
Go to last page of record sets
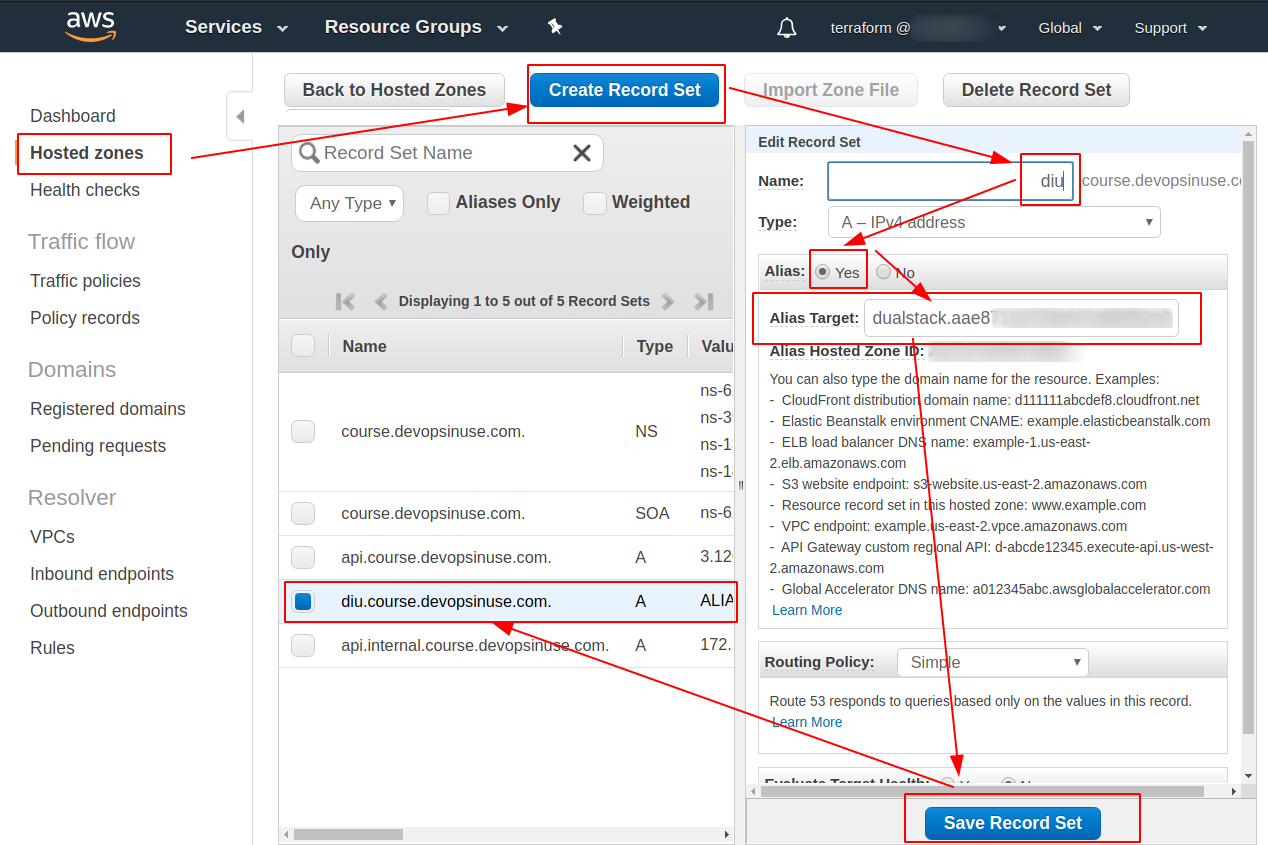[703, 301]
